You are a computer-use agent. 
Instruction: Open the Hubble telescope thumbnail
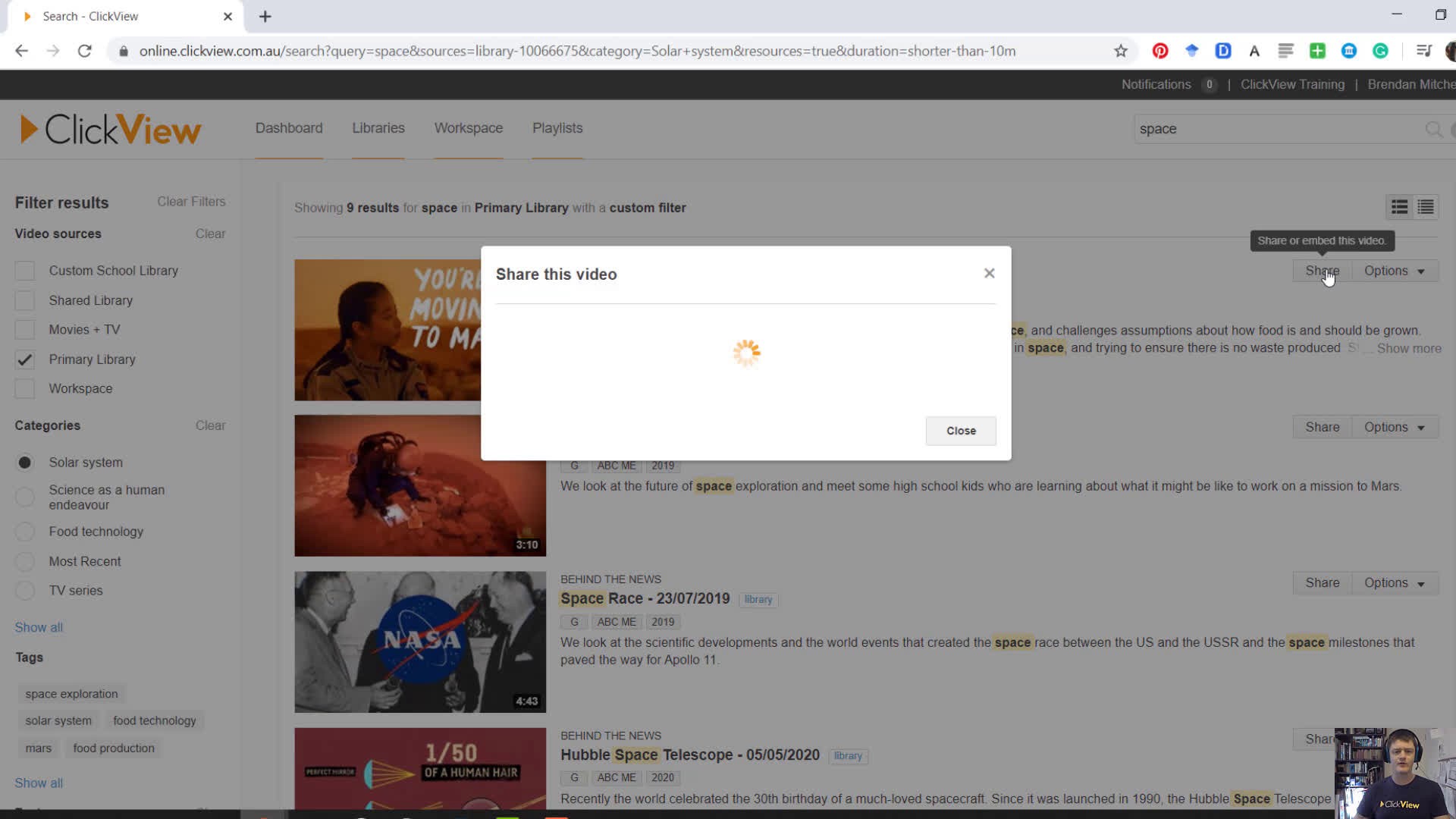[x=420, y=769]
